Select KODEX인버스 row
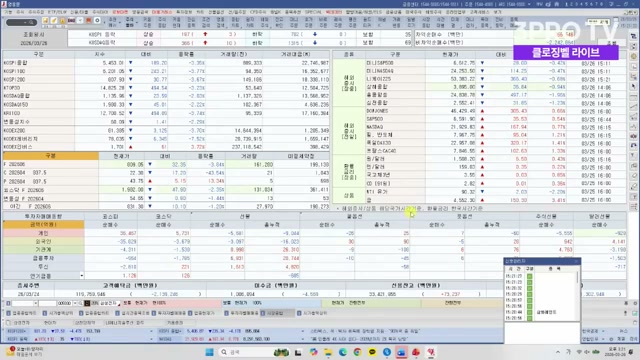 (x=166, y=147)
